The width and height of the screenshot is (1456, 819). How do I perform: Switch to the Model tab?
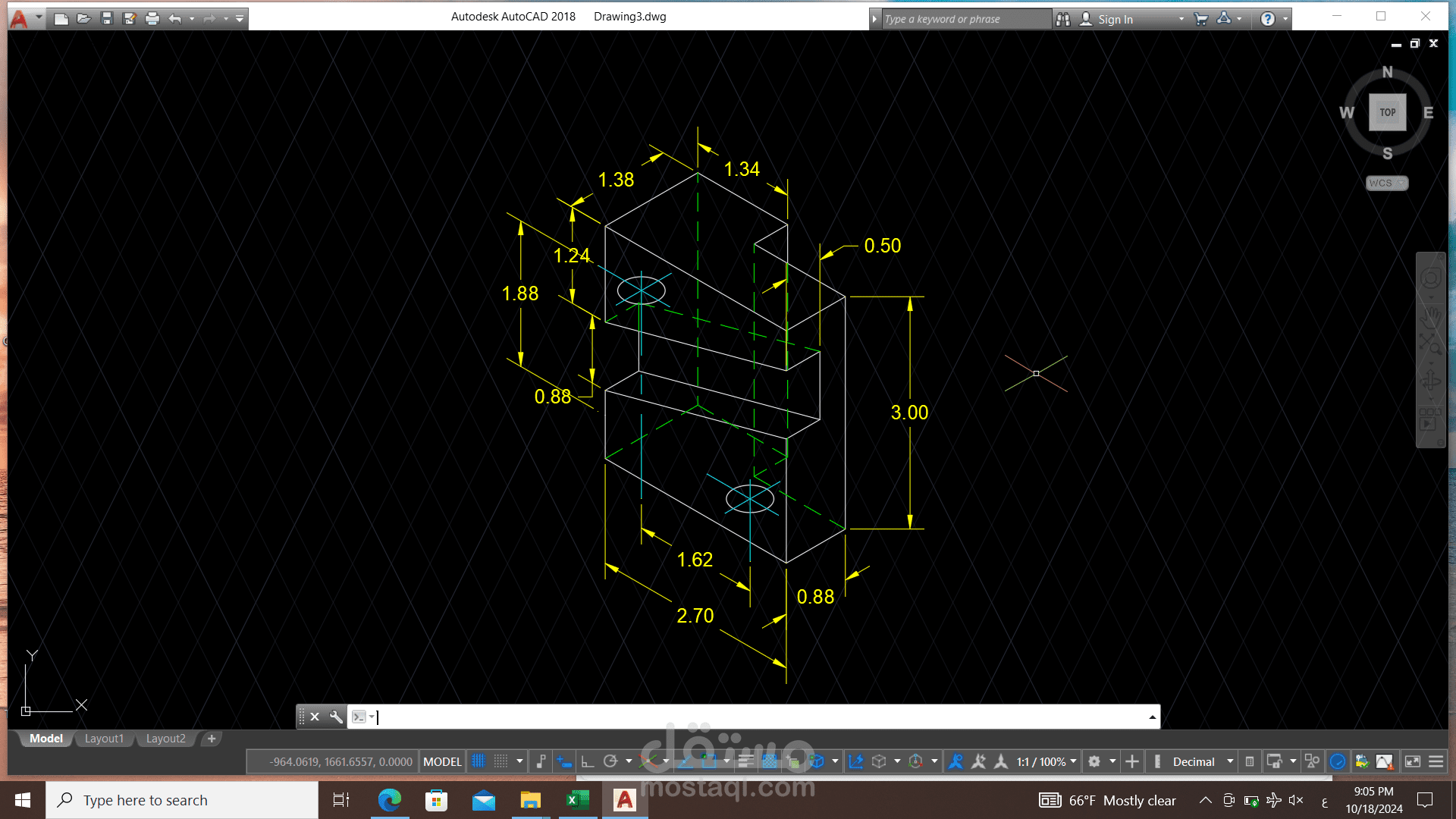pyautogui.click(x=46, y=739)
